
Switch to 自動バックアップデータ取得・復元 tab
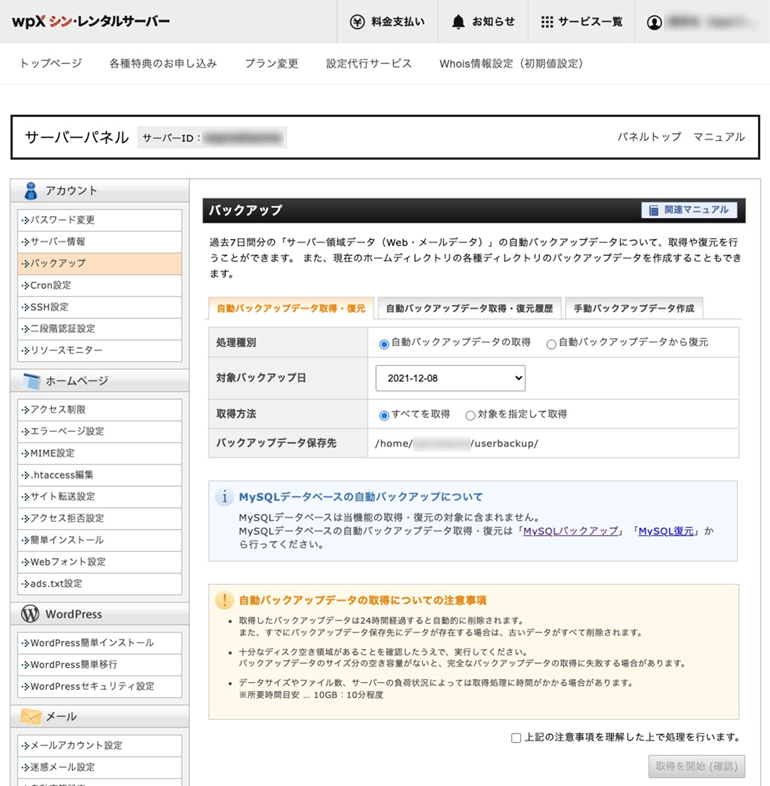pos(291,308)
